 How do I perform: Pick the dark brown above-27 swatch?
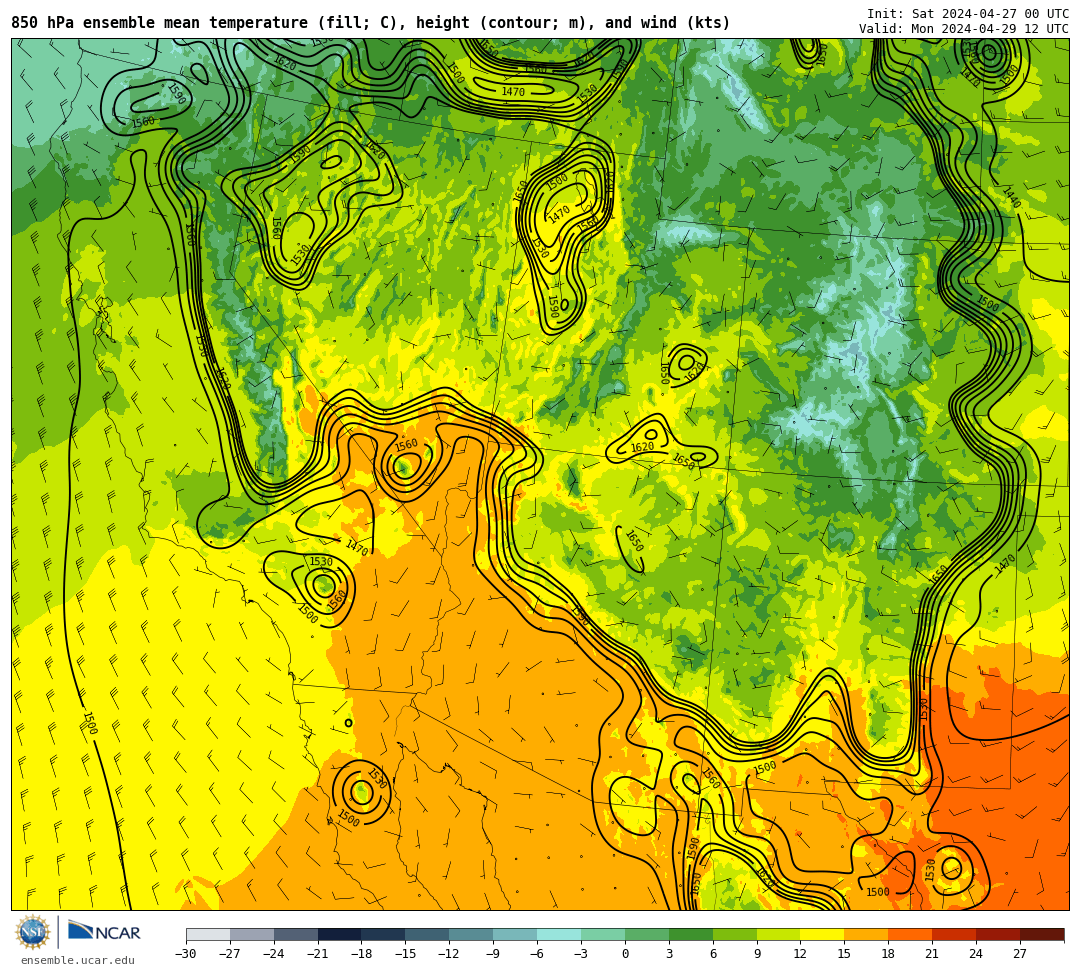tap(1042, 934)
